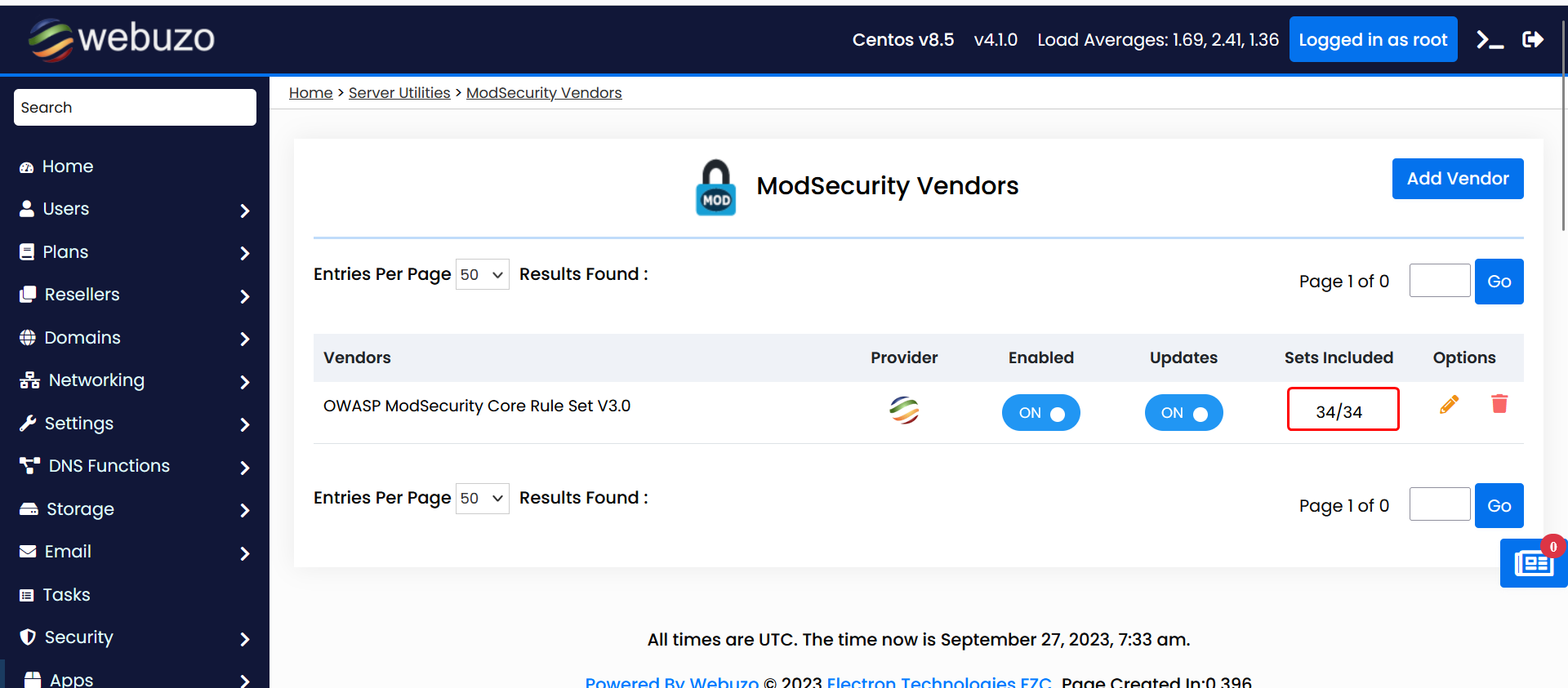The image size is (1568, 688).
Task: Follow the Server Utilities breadcrumb link
Action: pos(399,93)
